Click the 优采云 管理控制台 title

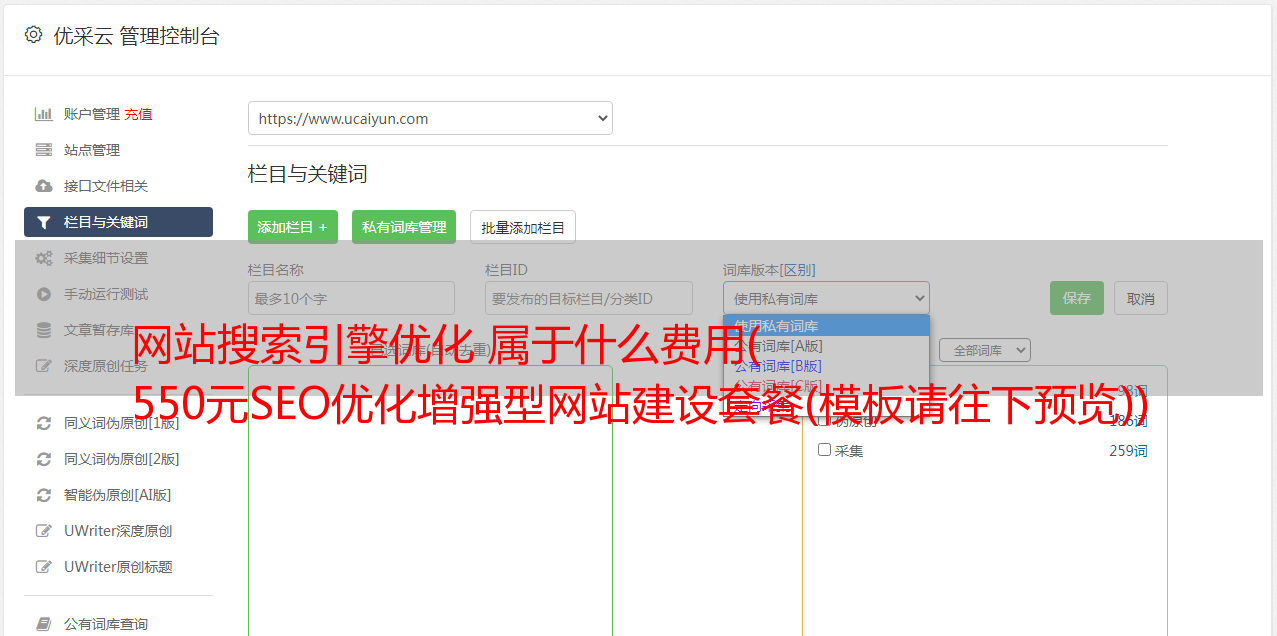pyautogui.click(x=136, y=36)
